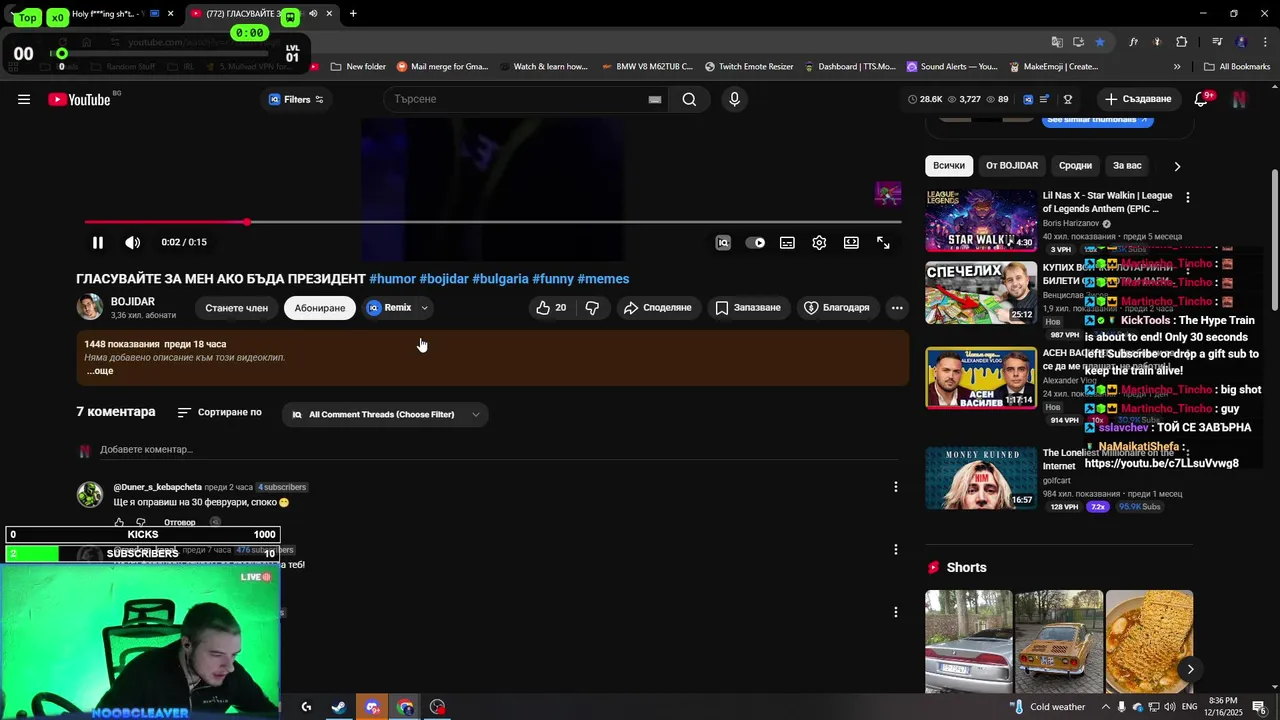
Task: Select the От BOJIDAR chip
Action: [x=1012, y=166]
